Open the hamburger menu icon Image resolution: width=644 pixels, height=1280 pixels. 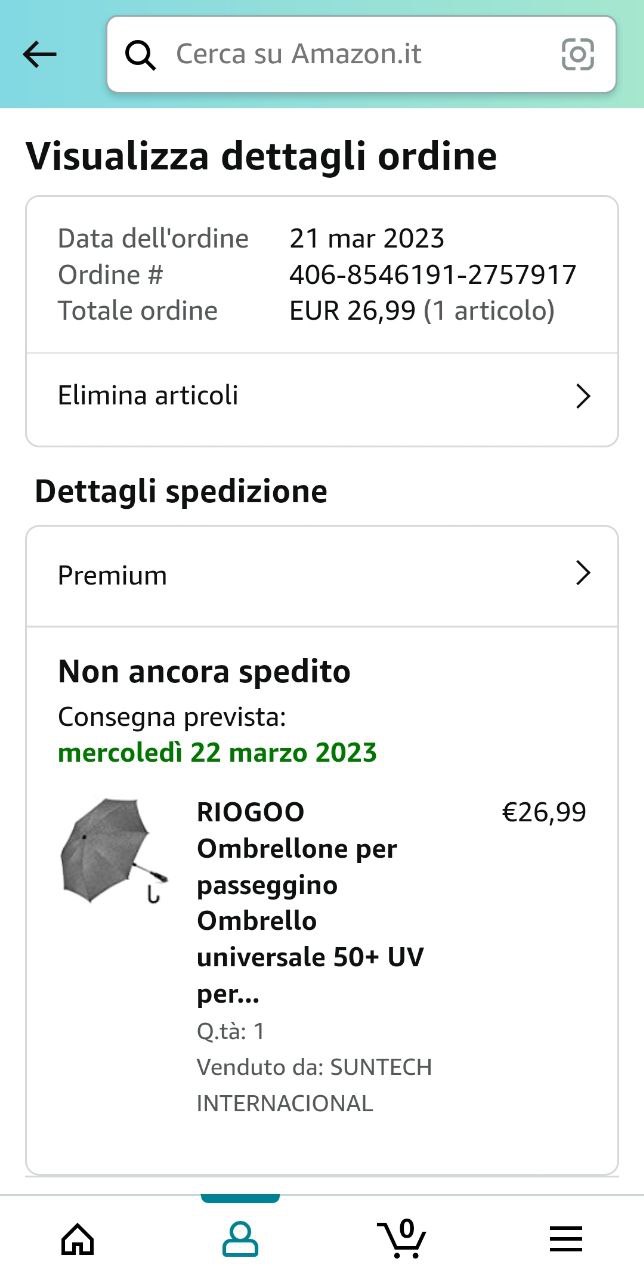pos(566,1240)
